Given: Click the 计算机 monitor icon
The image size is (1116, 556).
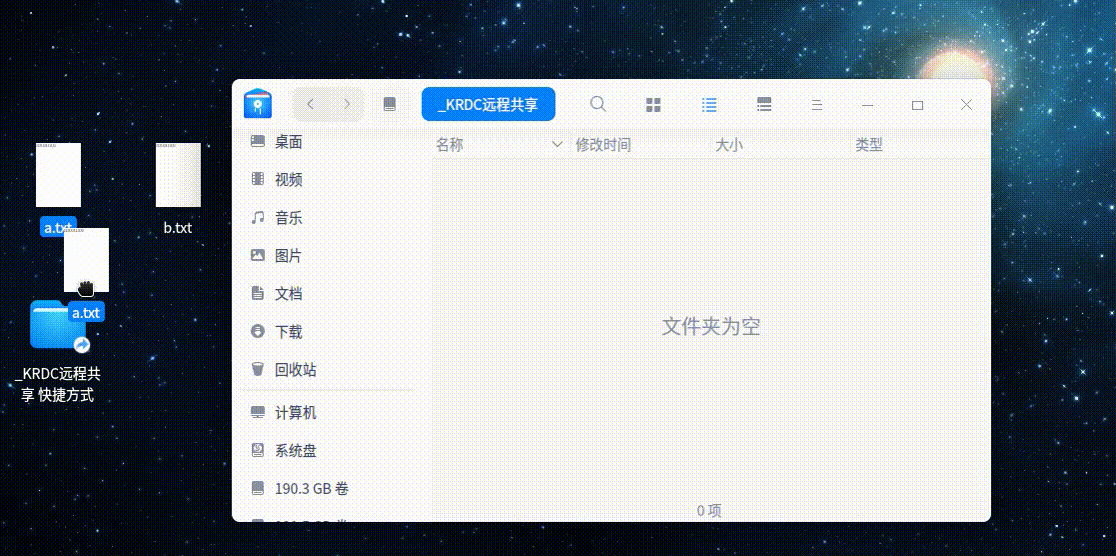Looking at the screenshot, I should (258, 412).
